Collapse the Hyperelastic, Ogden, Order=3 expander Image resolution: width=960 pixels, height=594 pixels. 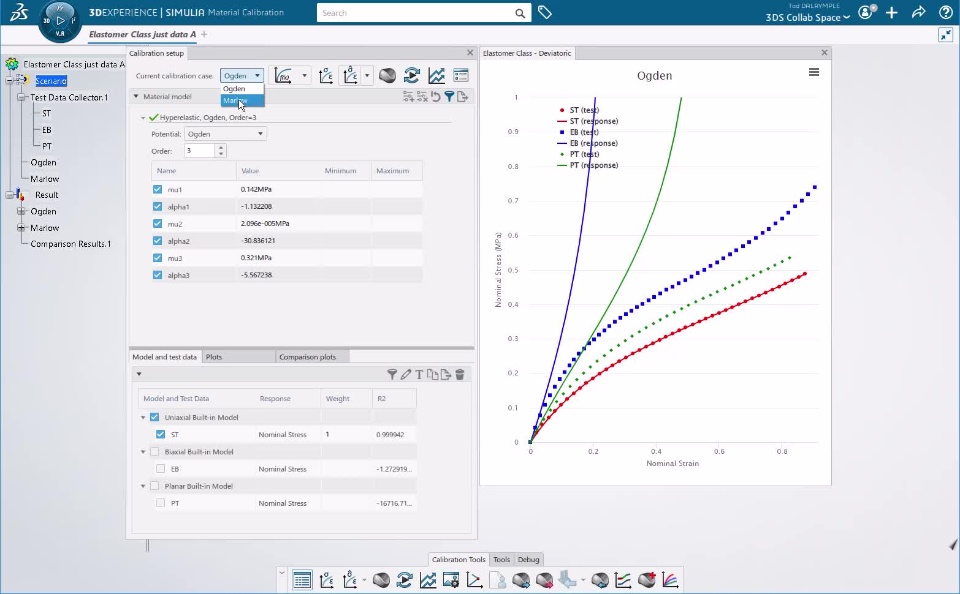tap(143, 118)
